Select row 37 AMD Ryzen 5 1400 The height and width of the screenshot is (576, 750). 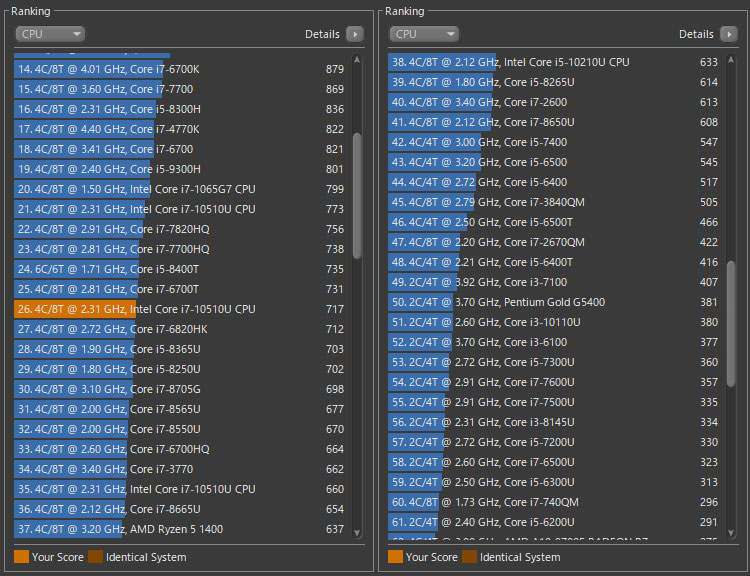(181, 529)
